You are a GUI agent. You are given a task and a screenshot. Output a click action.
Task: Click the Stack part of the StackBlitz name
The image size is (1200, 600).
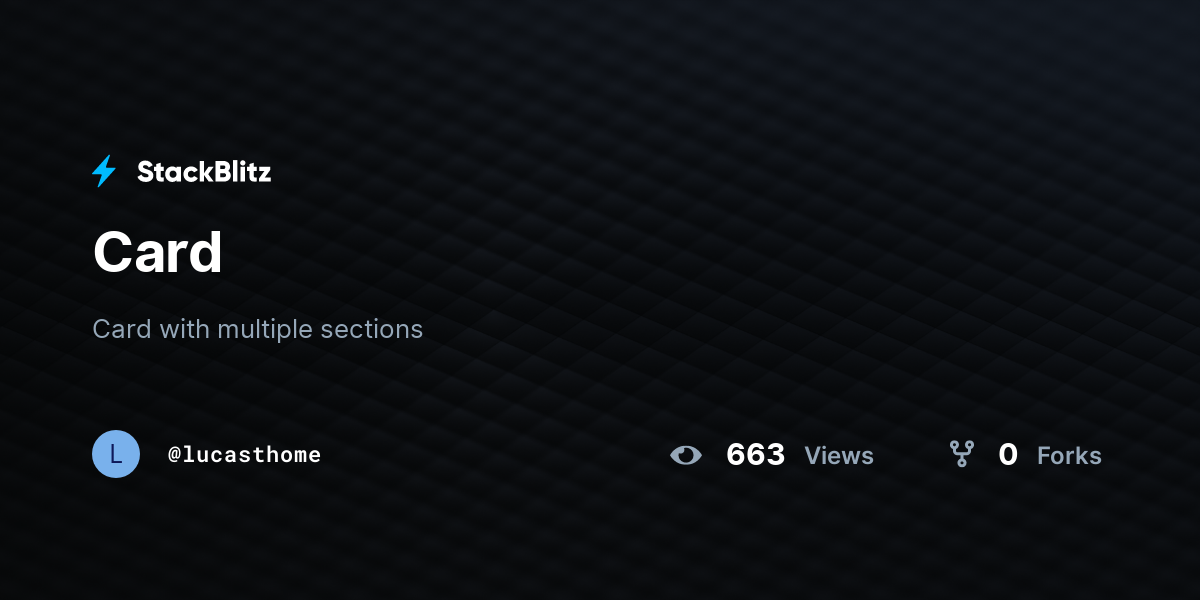[171, 172]
